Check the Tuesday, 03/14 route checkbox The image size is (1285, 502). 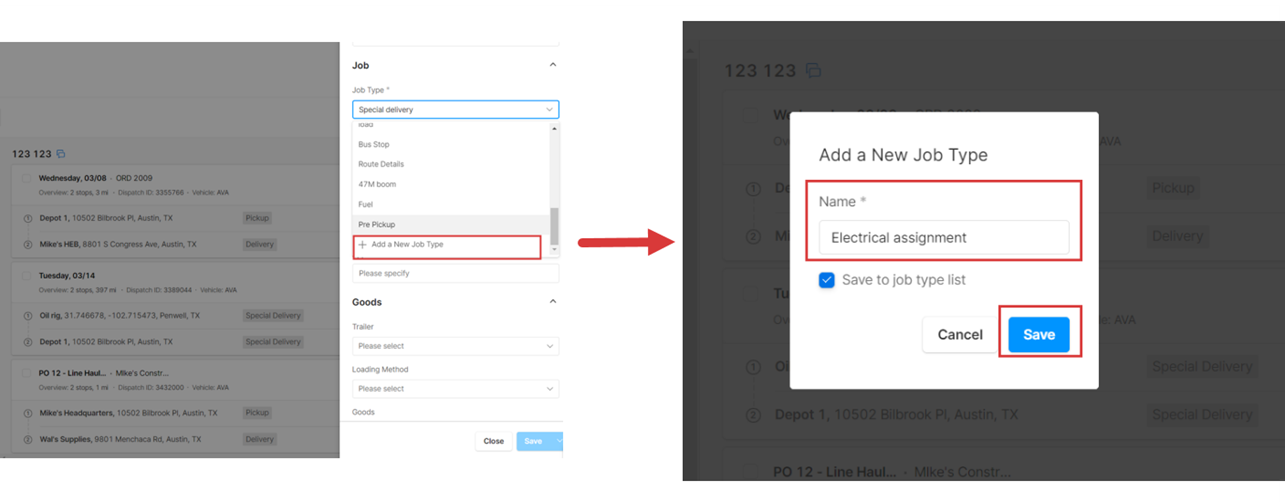(27, 276)
